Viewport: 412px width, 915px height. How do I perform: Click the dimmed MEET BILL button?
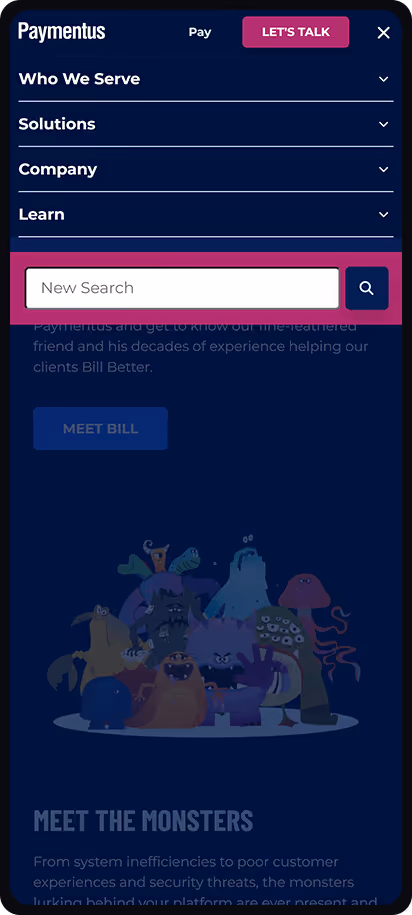(x=100, y=429)
